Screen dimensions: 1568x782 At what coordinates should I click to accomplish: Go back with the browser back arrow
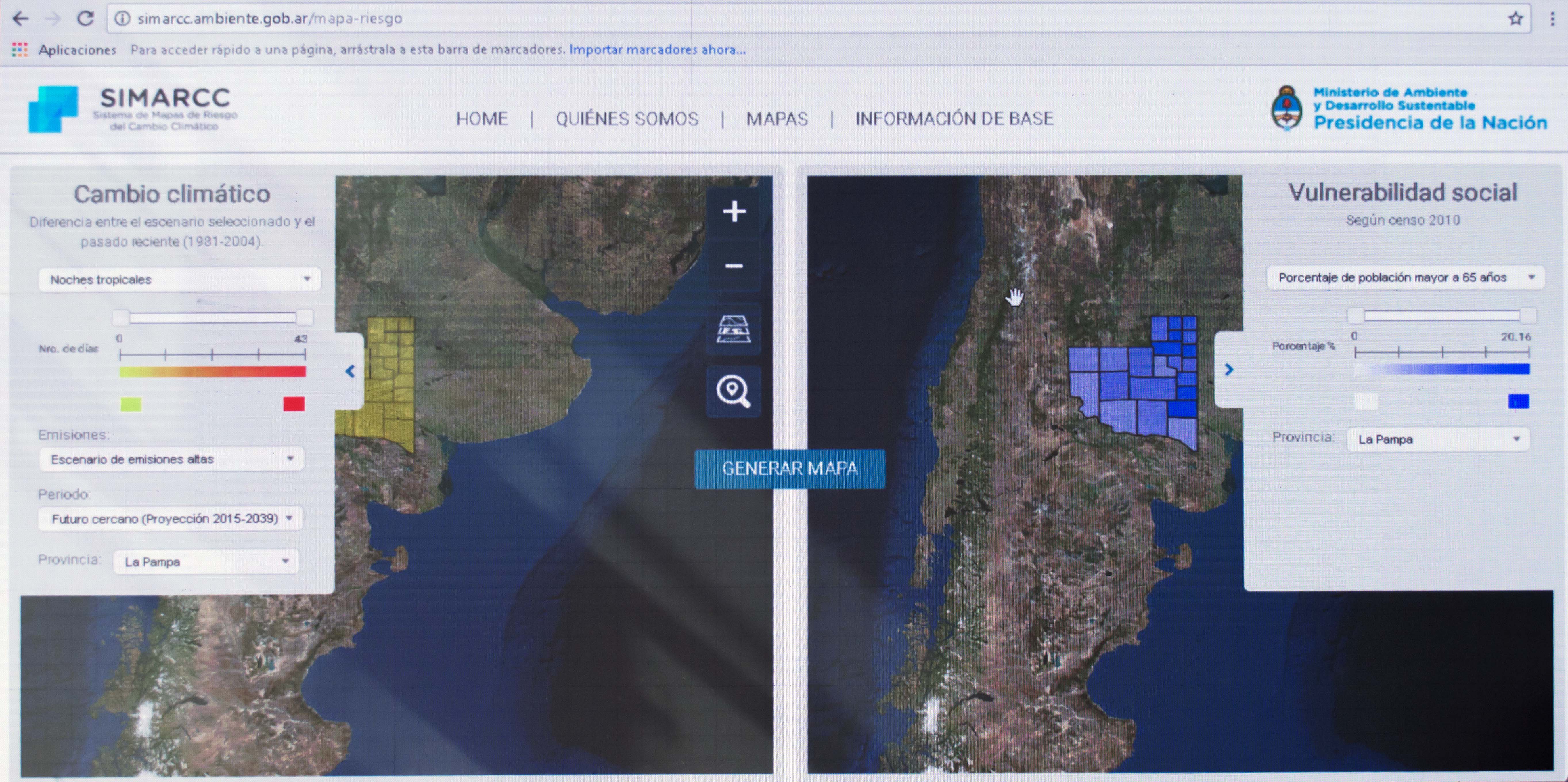point(21,19)
